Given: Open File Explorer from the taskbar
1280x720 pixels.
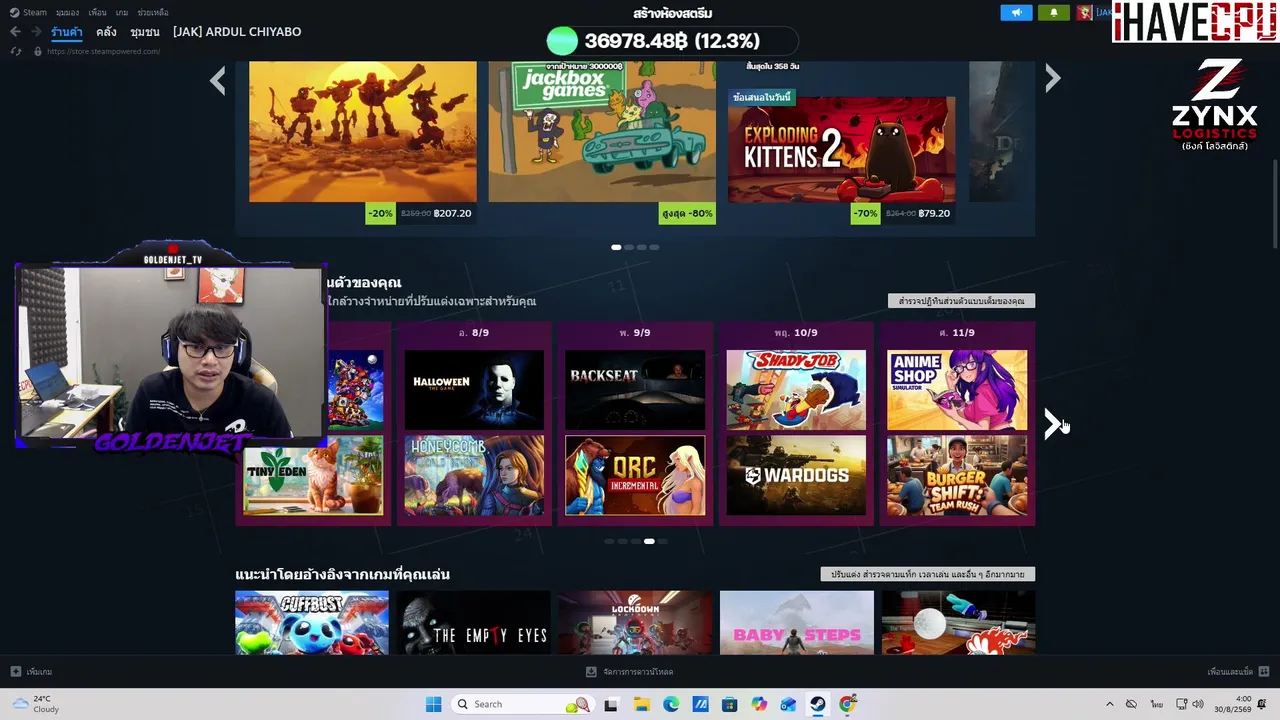Looking at the screenshot, I should 641,704.
